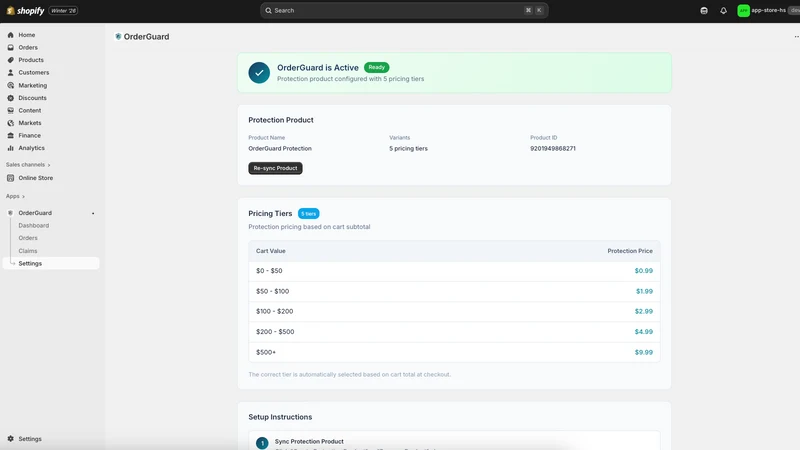Click the Online Store icon
The width and height of the screenshot is (800, 450).
pyautogui.click(x=10, y=178)
